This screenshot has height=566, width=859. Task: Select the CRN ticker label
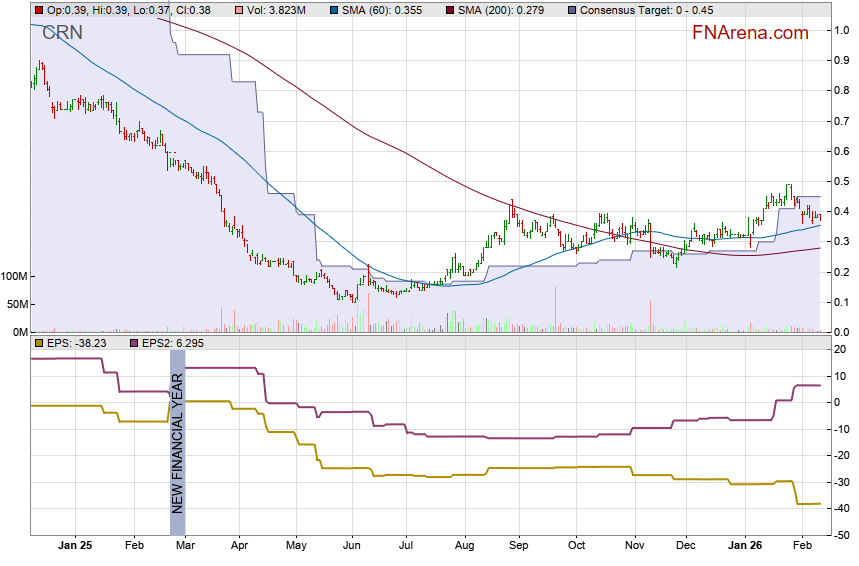click(62, 33)
